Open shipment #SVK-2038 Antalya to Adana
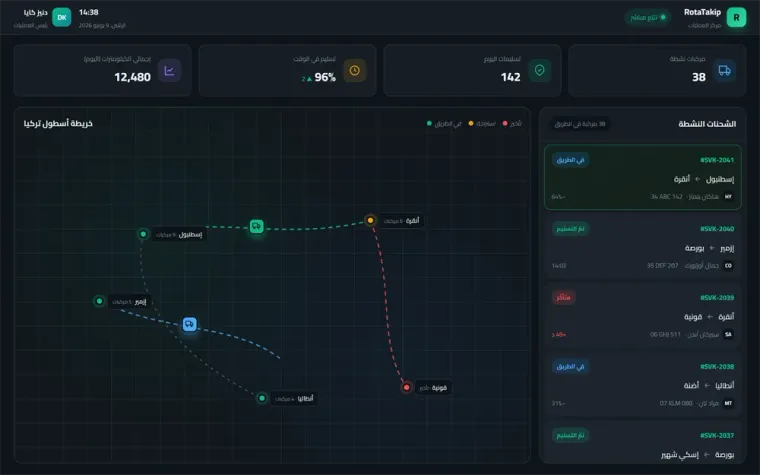Screen dimensions: 760x475 coord(643,384)
